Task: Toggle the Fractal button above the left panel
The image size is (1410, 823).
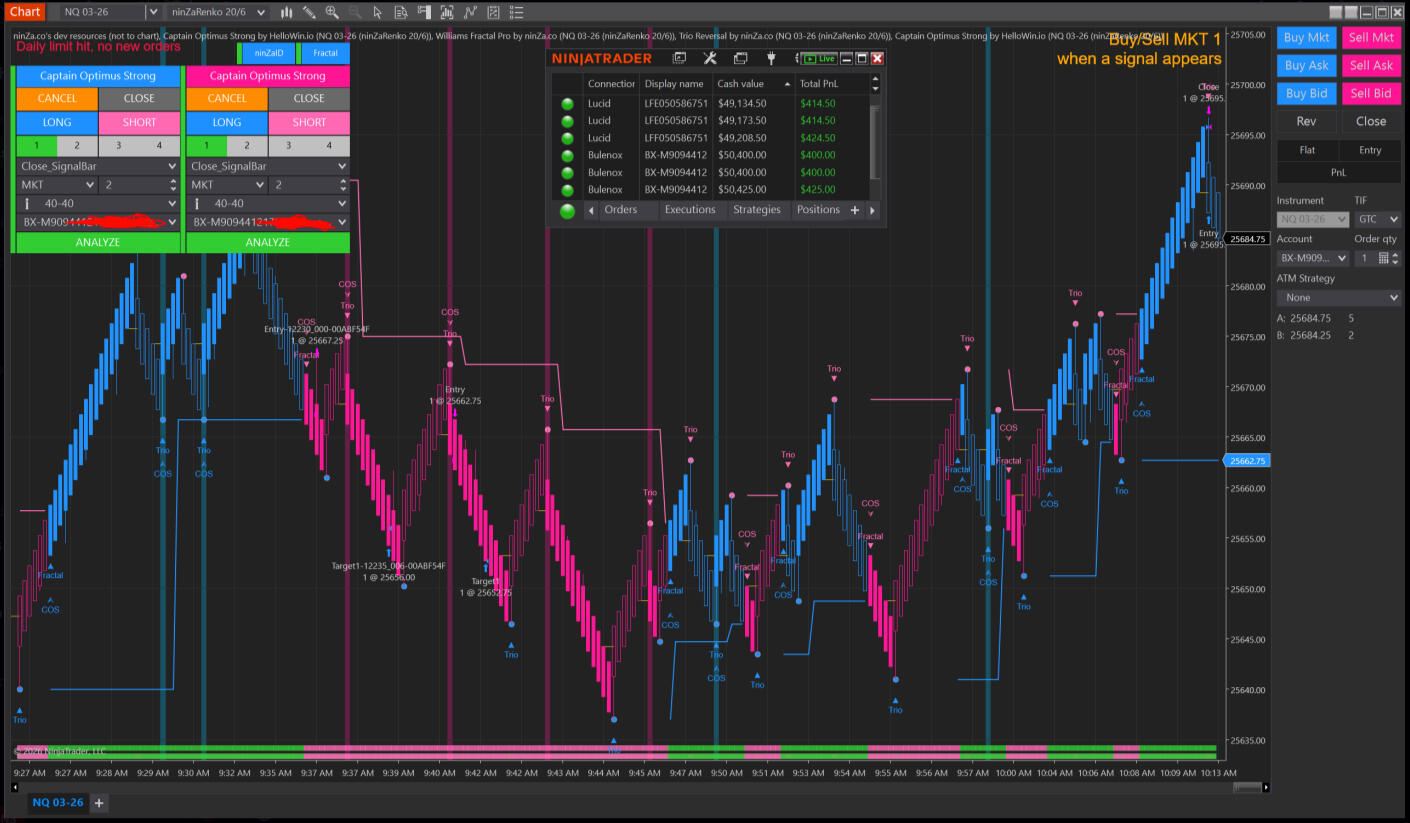Action: coord(325,53)
